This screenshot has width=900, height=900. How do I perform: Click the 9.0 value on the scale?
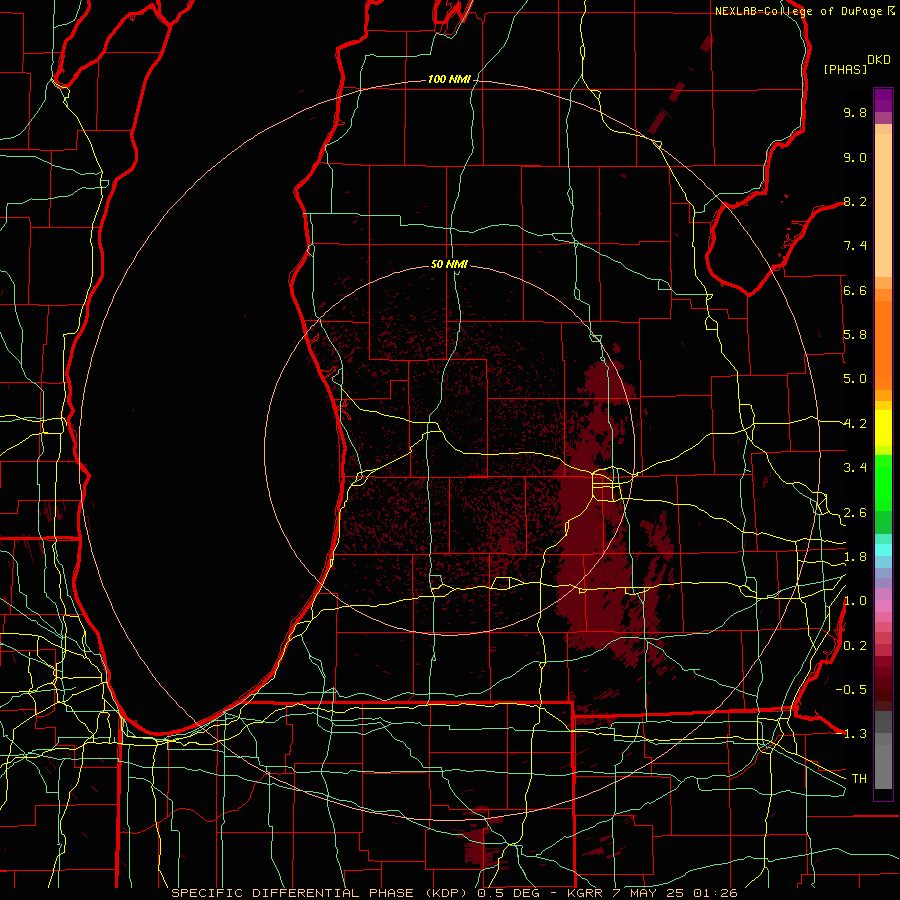tap(855, 157)
